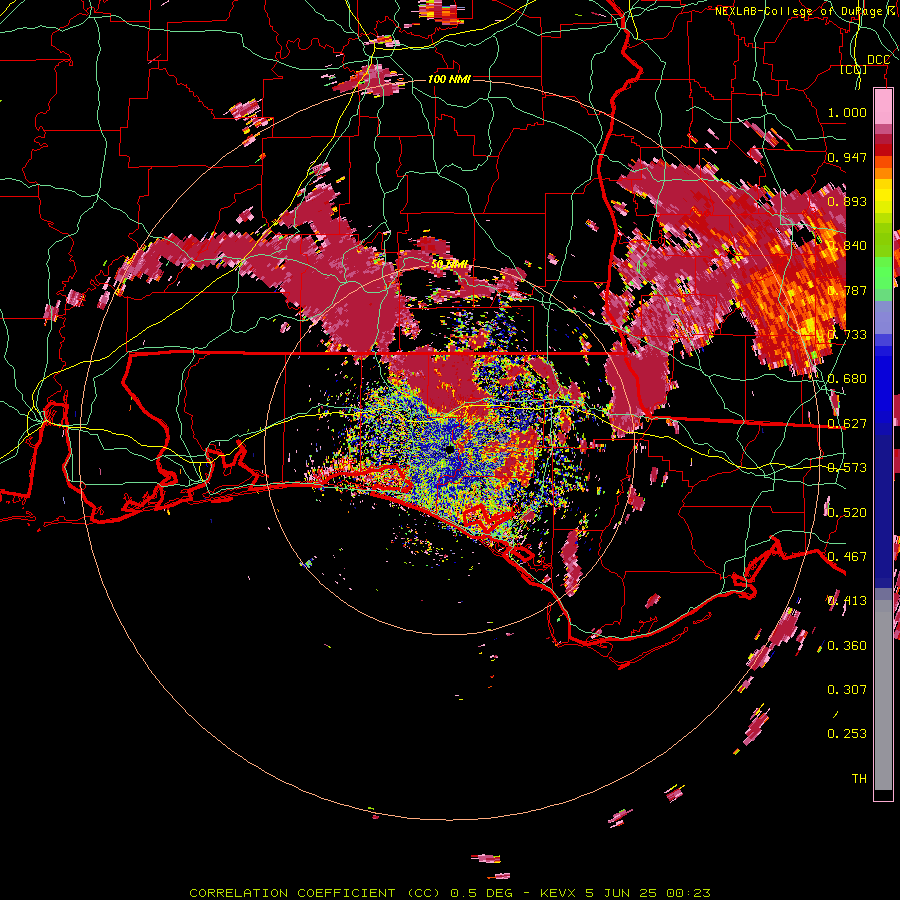Image resolution: width=900 pixels, height=900 pixels.
Task: Click the 0.307 scale value
Action: [x=847, y=690]
